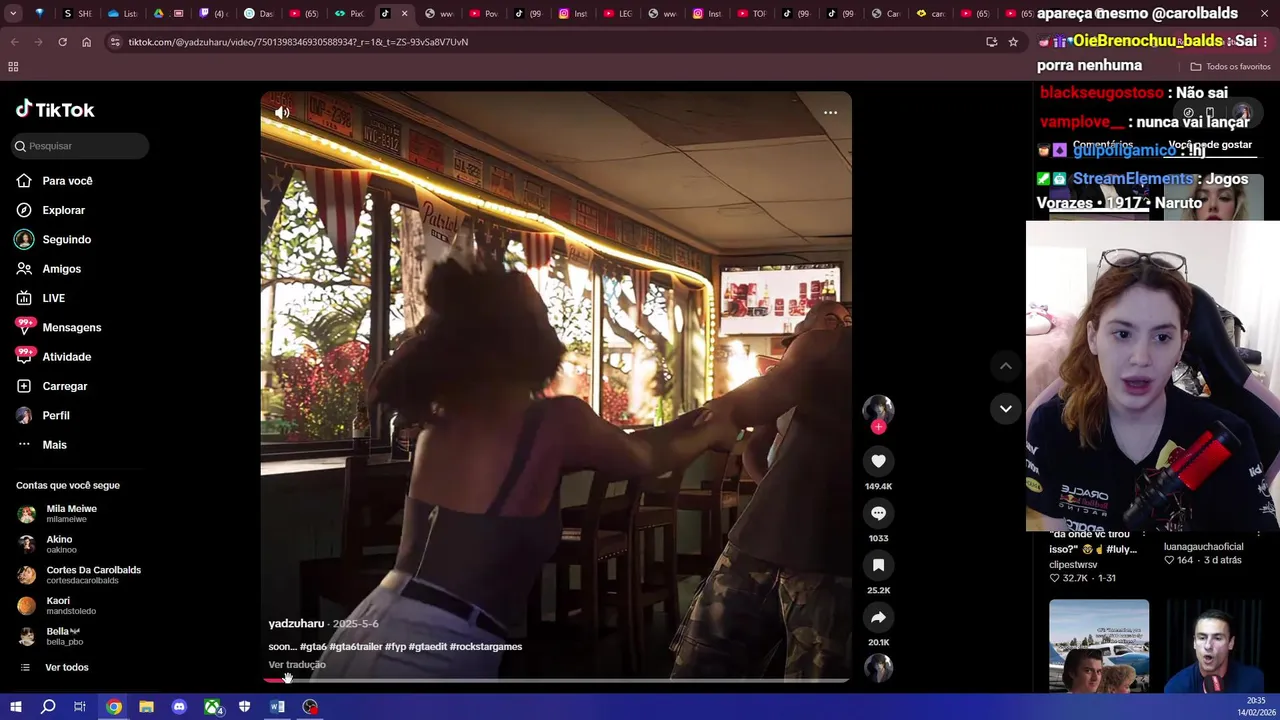
Task: Open Bella followed account
Action: tap(63, 636)
